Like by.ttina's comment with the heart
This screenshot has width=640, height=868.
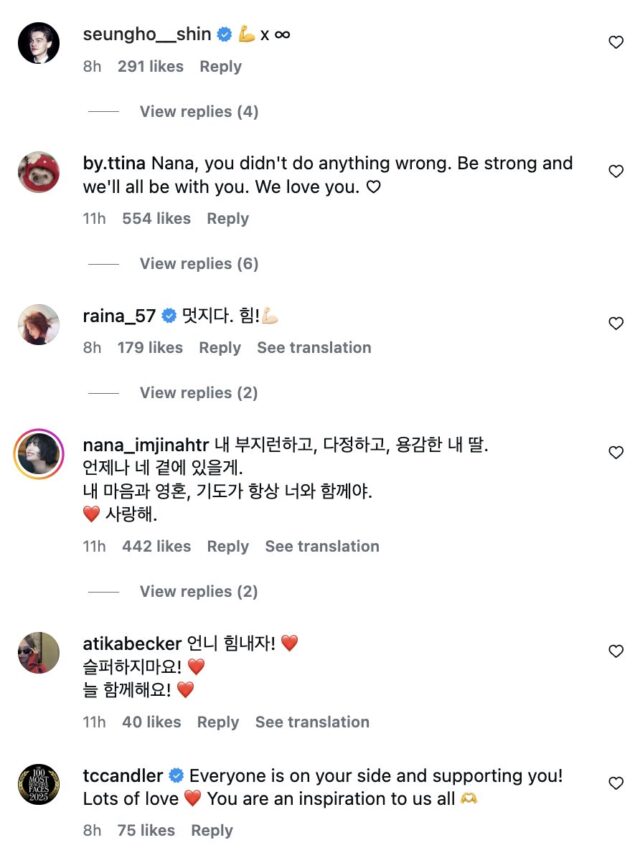point(616,172)
